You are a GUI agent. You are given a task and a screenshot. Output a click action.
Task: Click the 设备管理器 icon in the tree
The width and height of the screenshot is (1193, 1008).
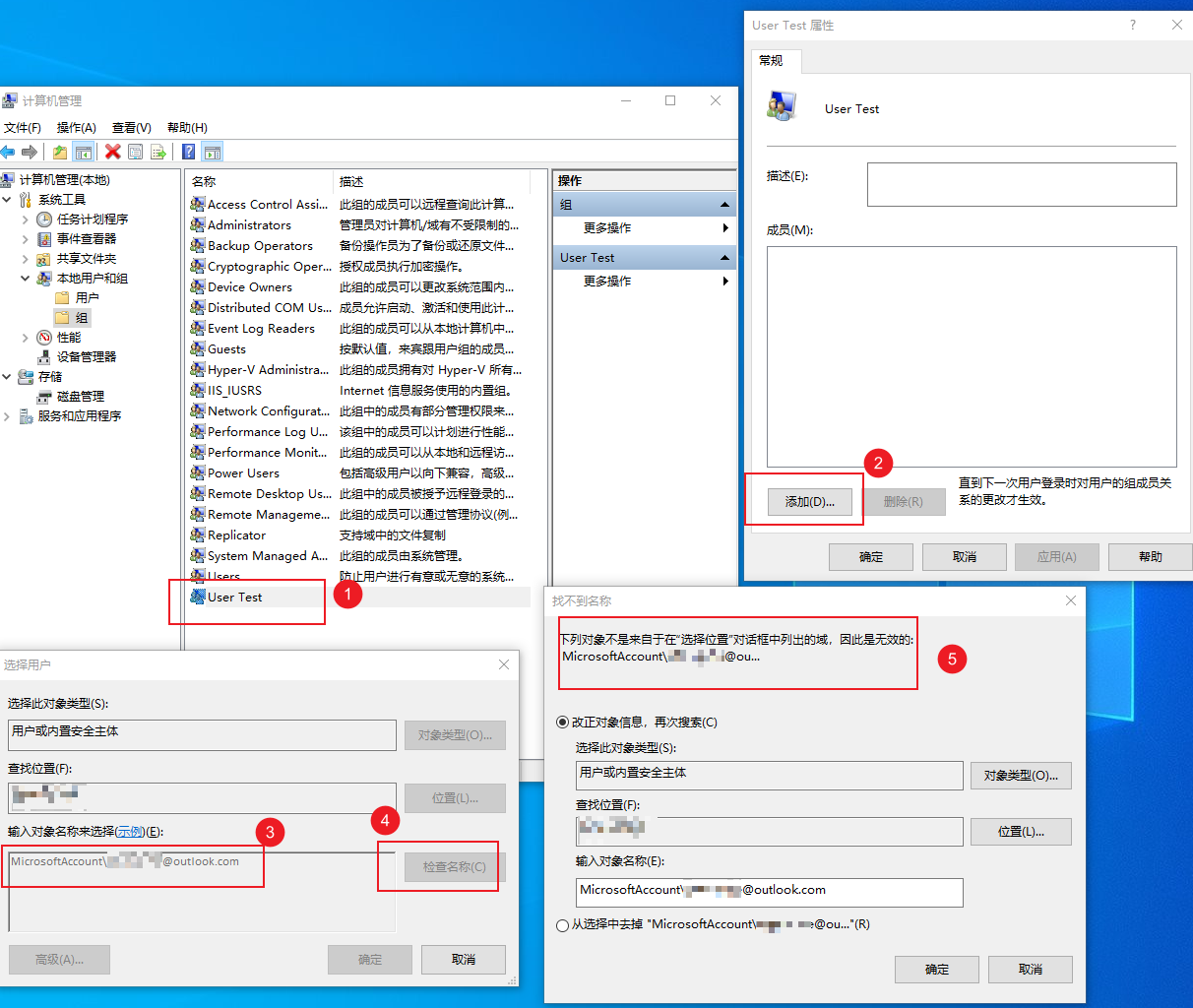point(44,357)
